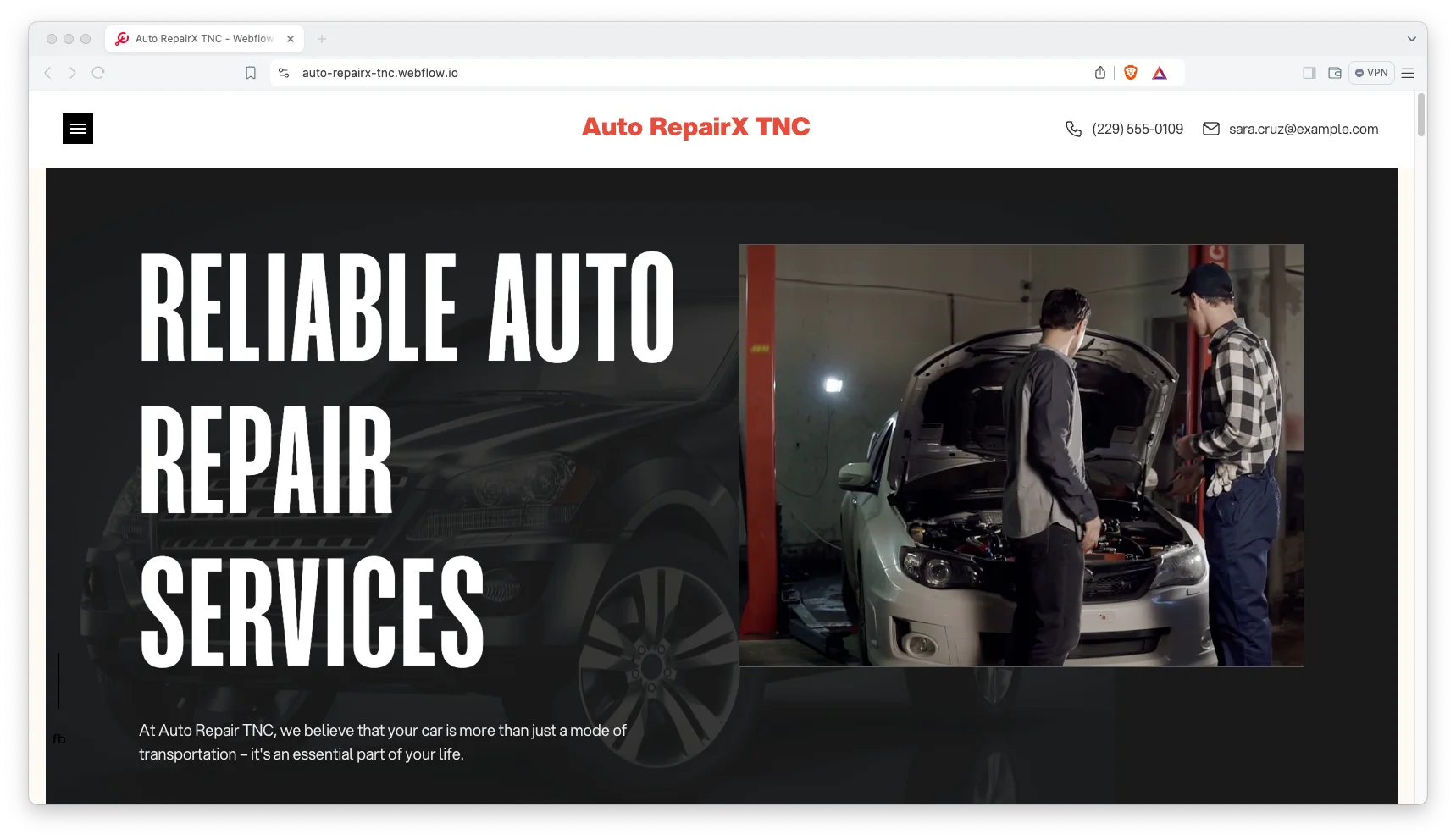The width and height of the screenshot is (1456, 840).
Task: Open the browser main menu
Action: (x=1408, y=73)
